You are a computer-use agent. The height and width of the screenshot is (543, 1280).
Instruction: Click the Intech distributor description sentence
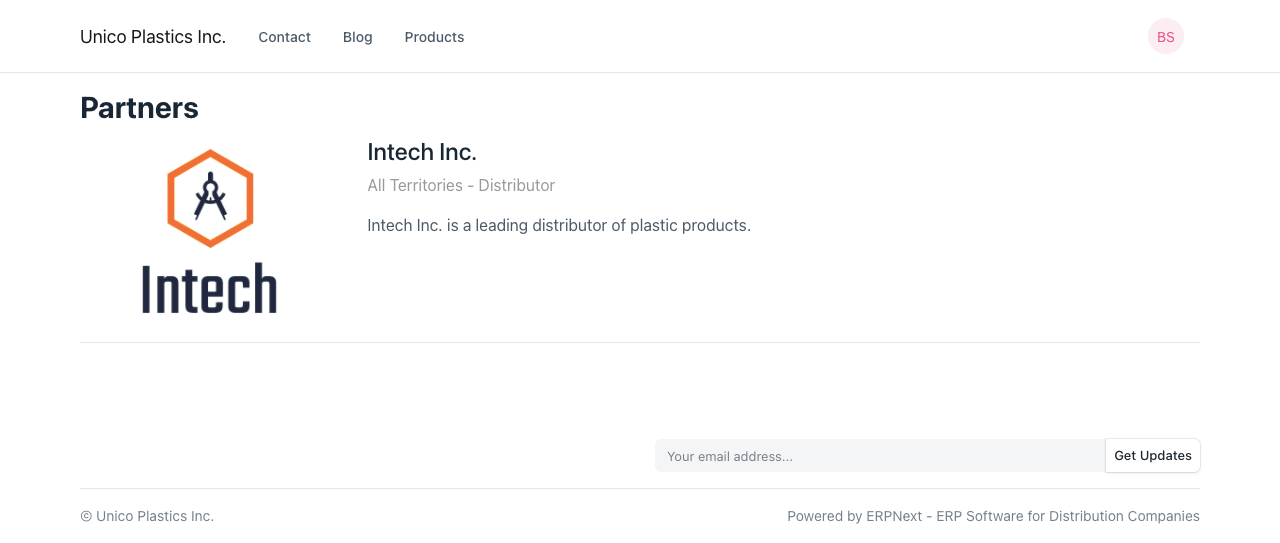558,225
